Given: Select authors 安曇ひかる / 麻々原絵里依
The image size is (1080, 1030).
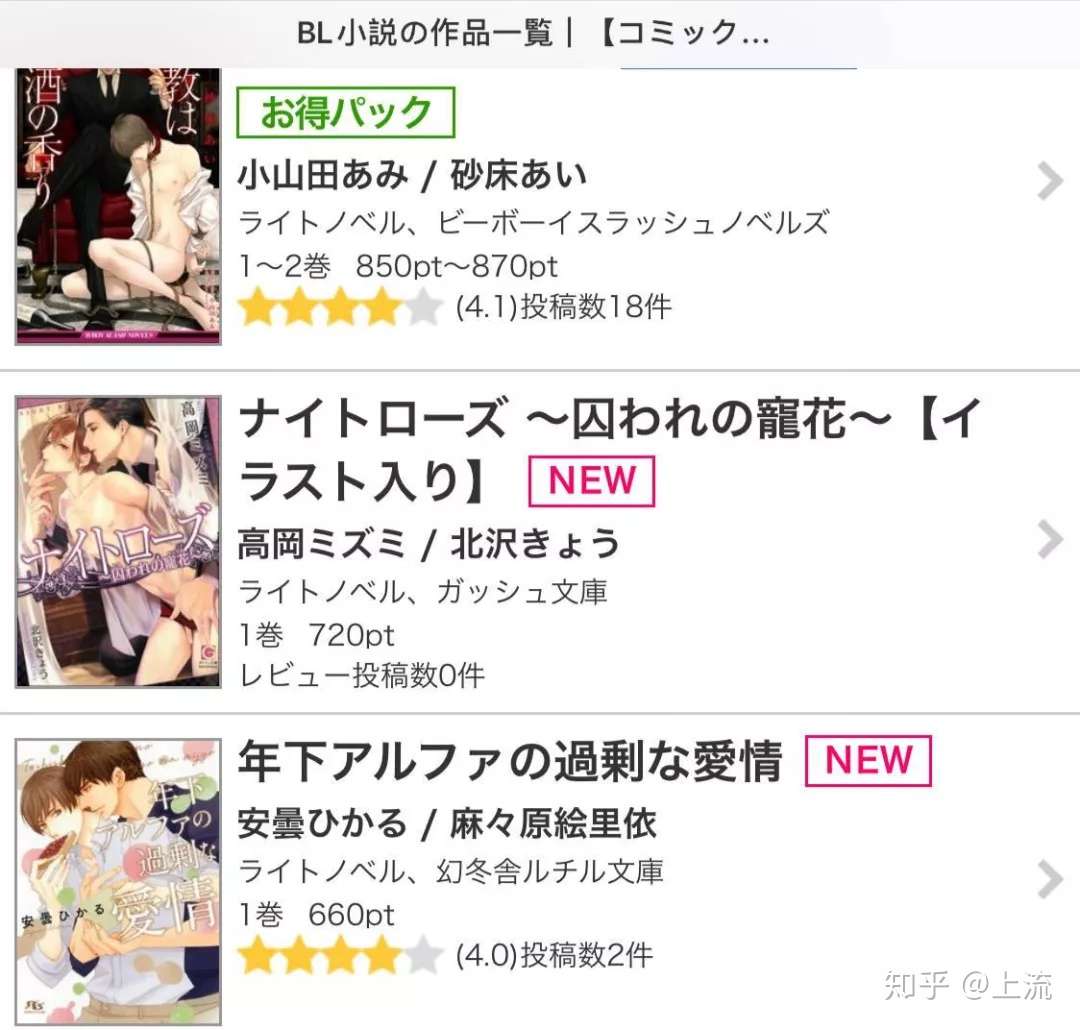Looking at the screenshot, I should click(x=447, y=823).
